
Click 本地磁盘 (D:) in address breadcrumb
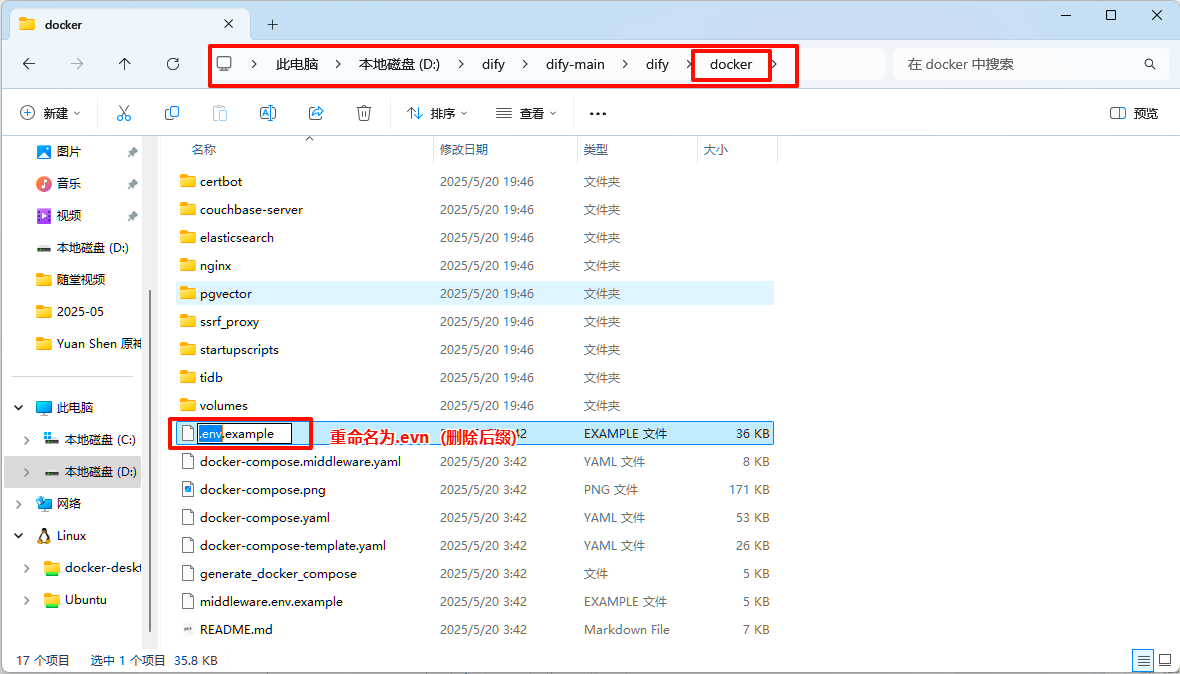coord(399,64)
